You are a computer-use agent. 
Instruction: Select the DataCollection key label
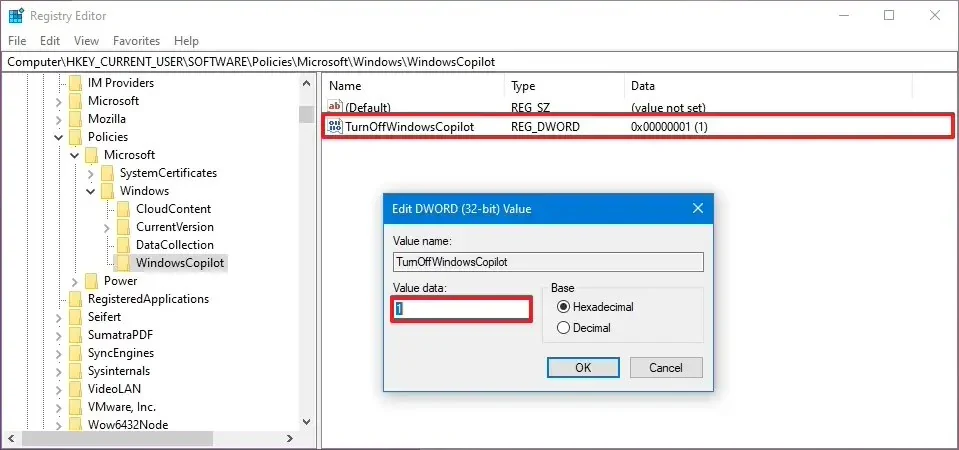[x=175, y=245]
